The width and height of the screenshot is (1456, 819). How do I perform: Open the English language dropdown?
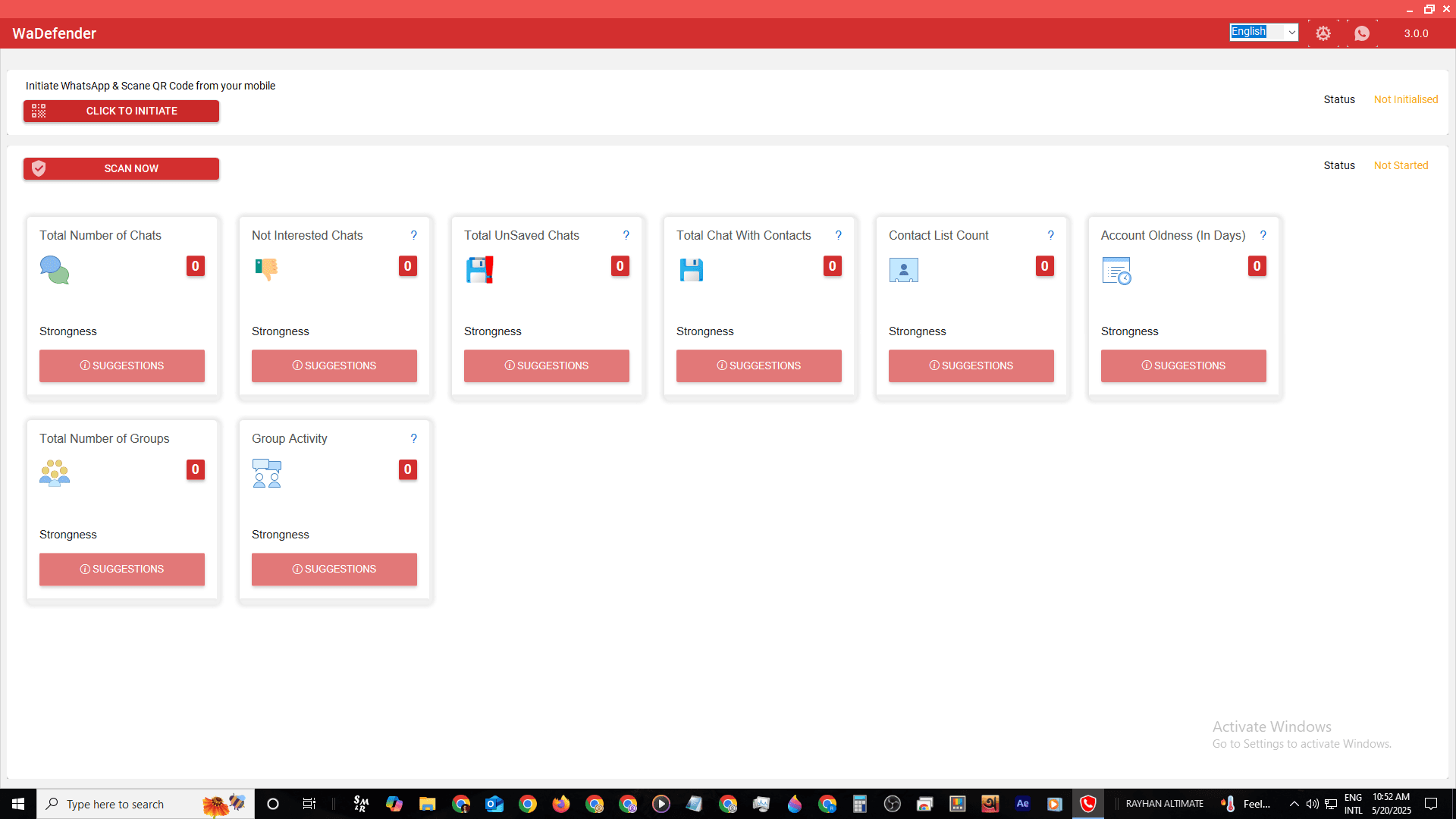pos(1264,32)
